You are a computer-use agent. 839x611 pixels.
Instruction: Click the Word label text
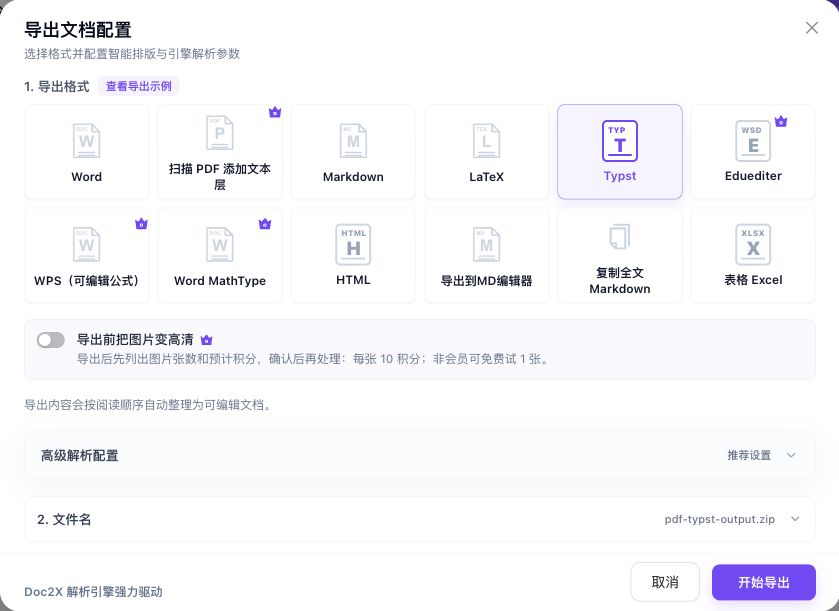pyautogui.click(x=87, y=177)
